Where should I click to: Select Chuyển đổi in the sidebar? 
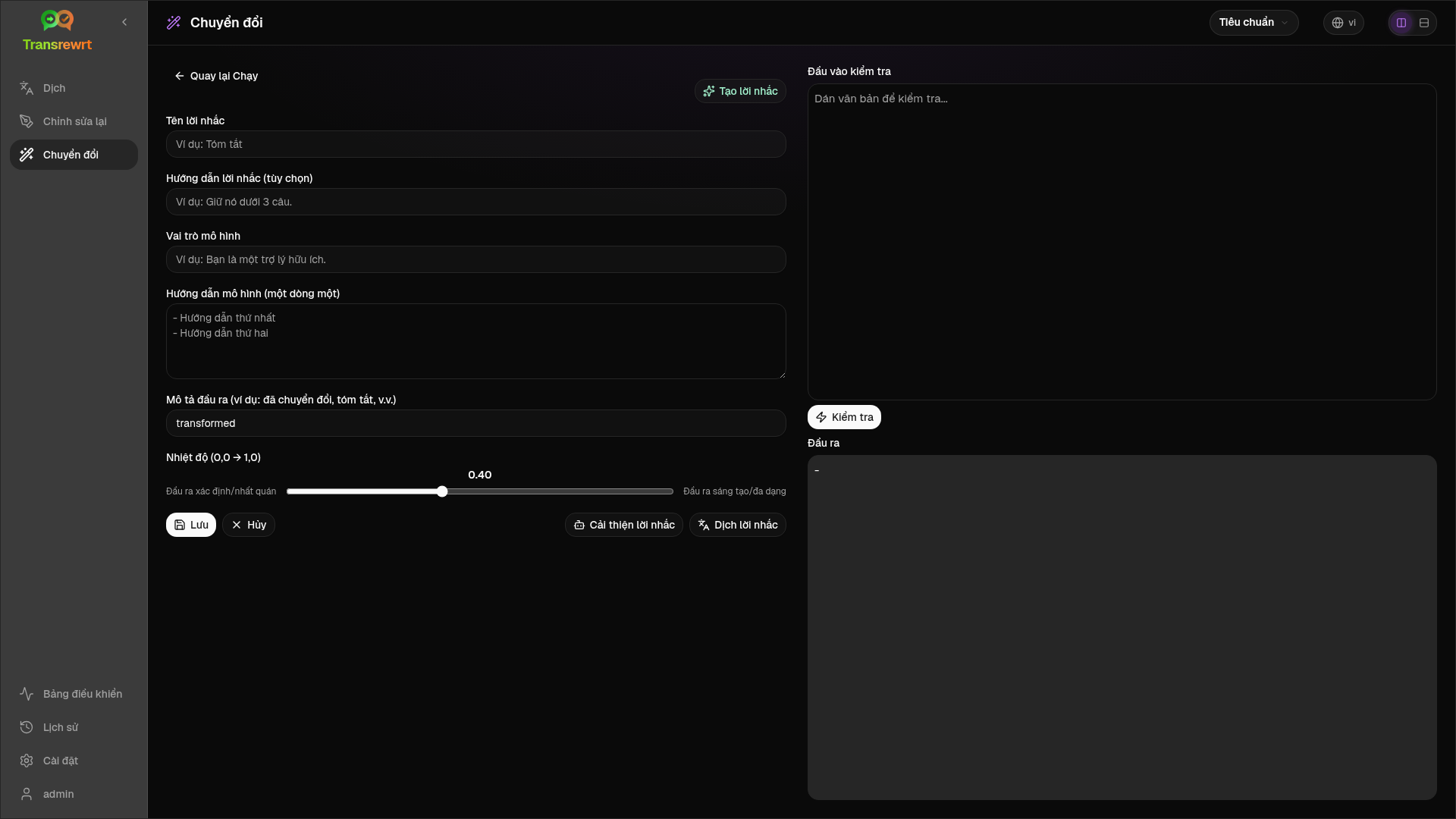[x=74, y=155]
